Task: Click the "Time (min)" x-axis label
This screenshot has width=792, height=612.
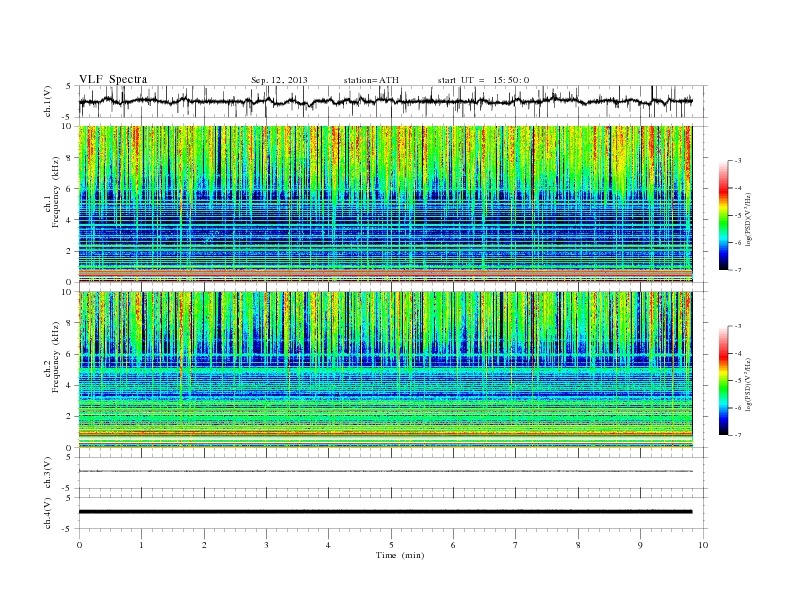Action: tap(400, 555)
